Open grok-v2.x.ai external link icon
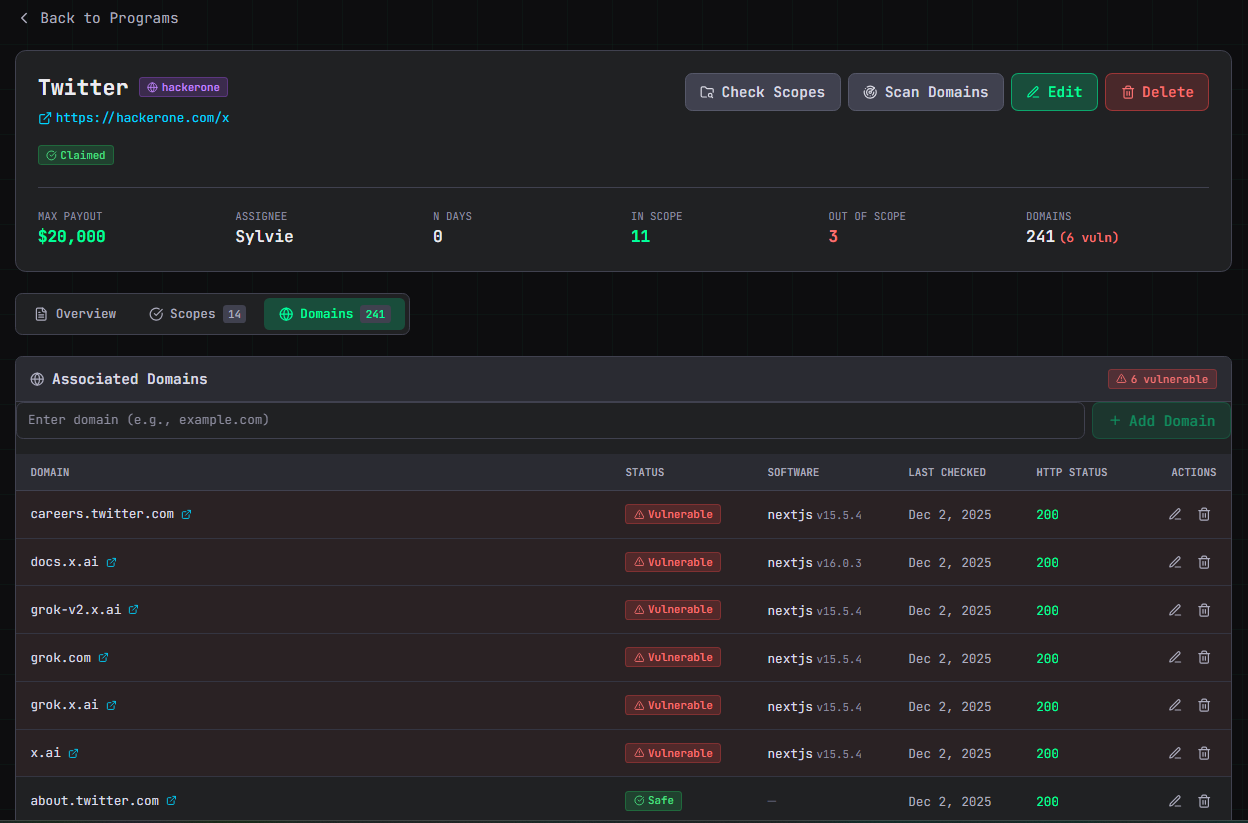 point(133,609)
